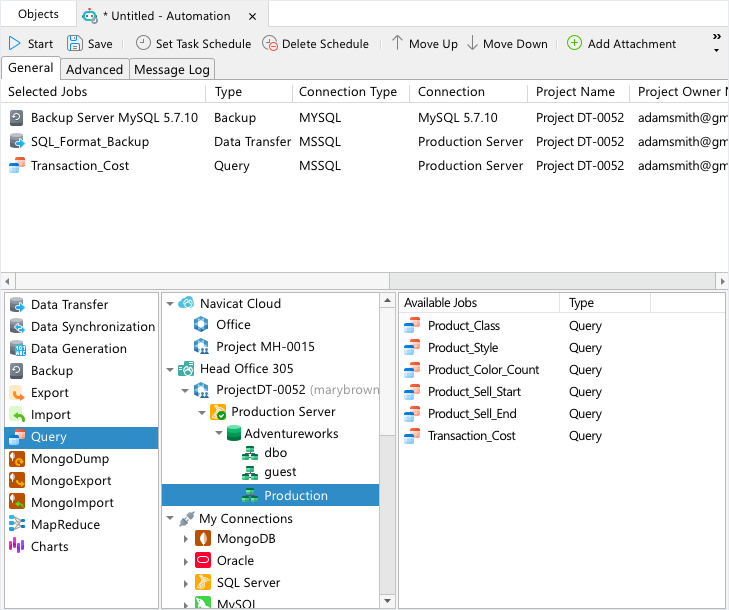Open Set Task Schedule

(x=193, y=44)
